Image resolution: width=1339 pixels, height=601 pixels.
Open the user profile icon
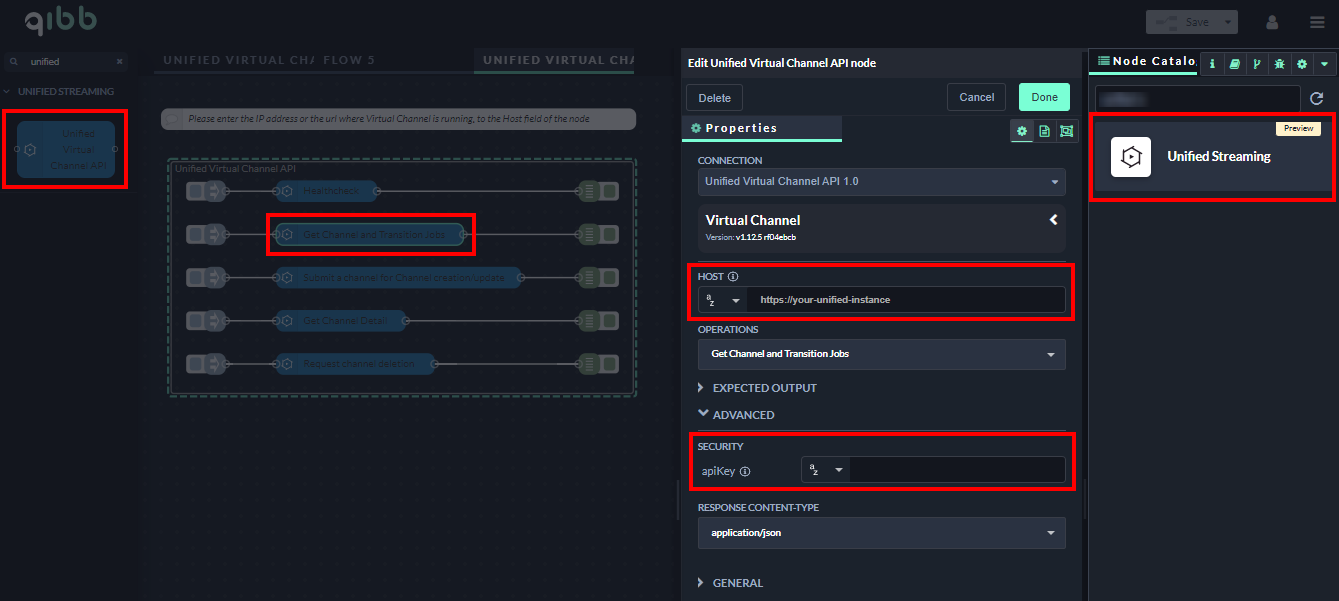tap(1272, 22)
